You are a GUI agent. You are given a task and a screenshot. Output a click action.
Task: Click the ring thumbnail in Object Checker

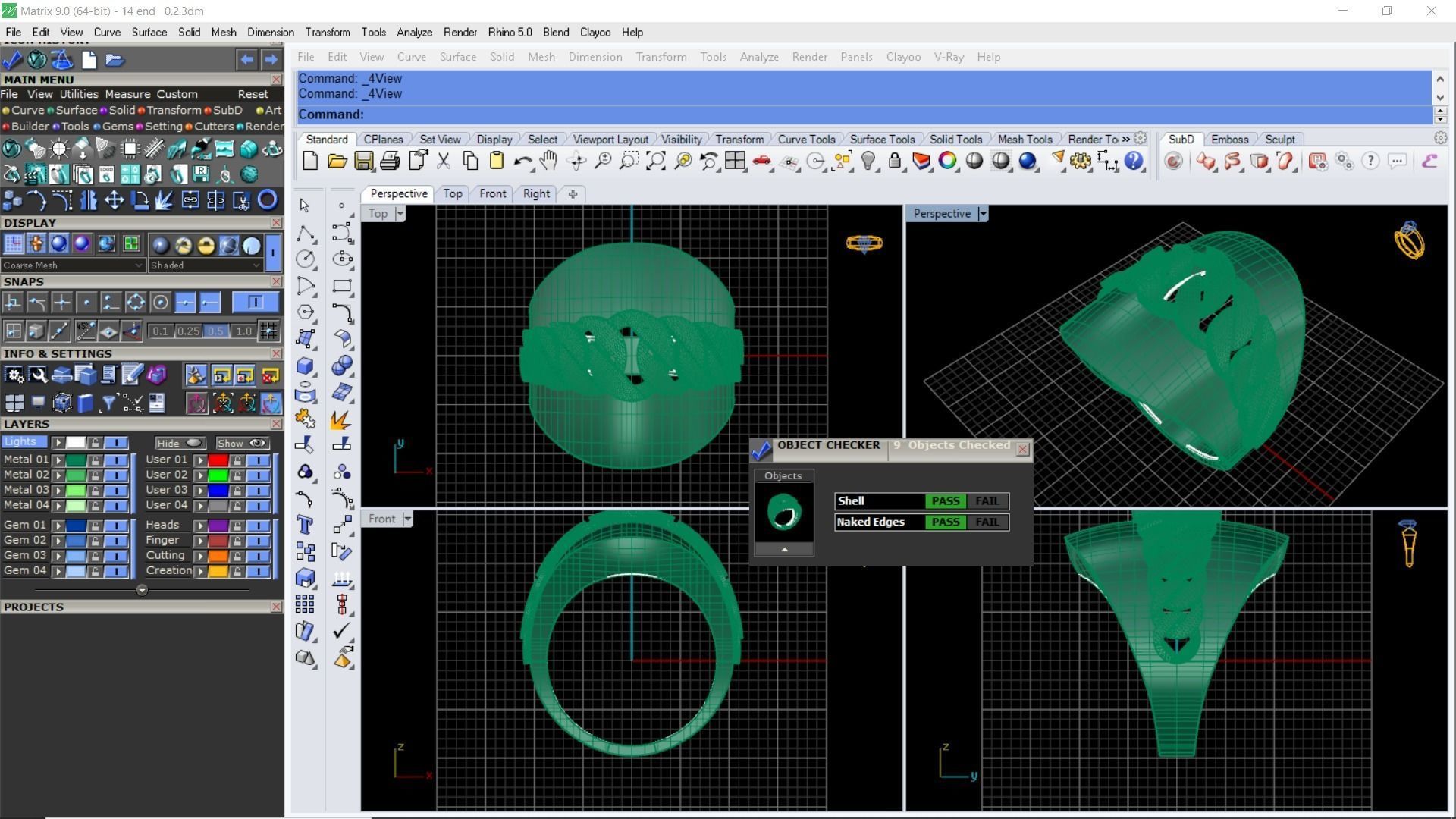tap(784, 513)
